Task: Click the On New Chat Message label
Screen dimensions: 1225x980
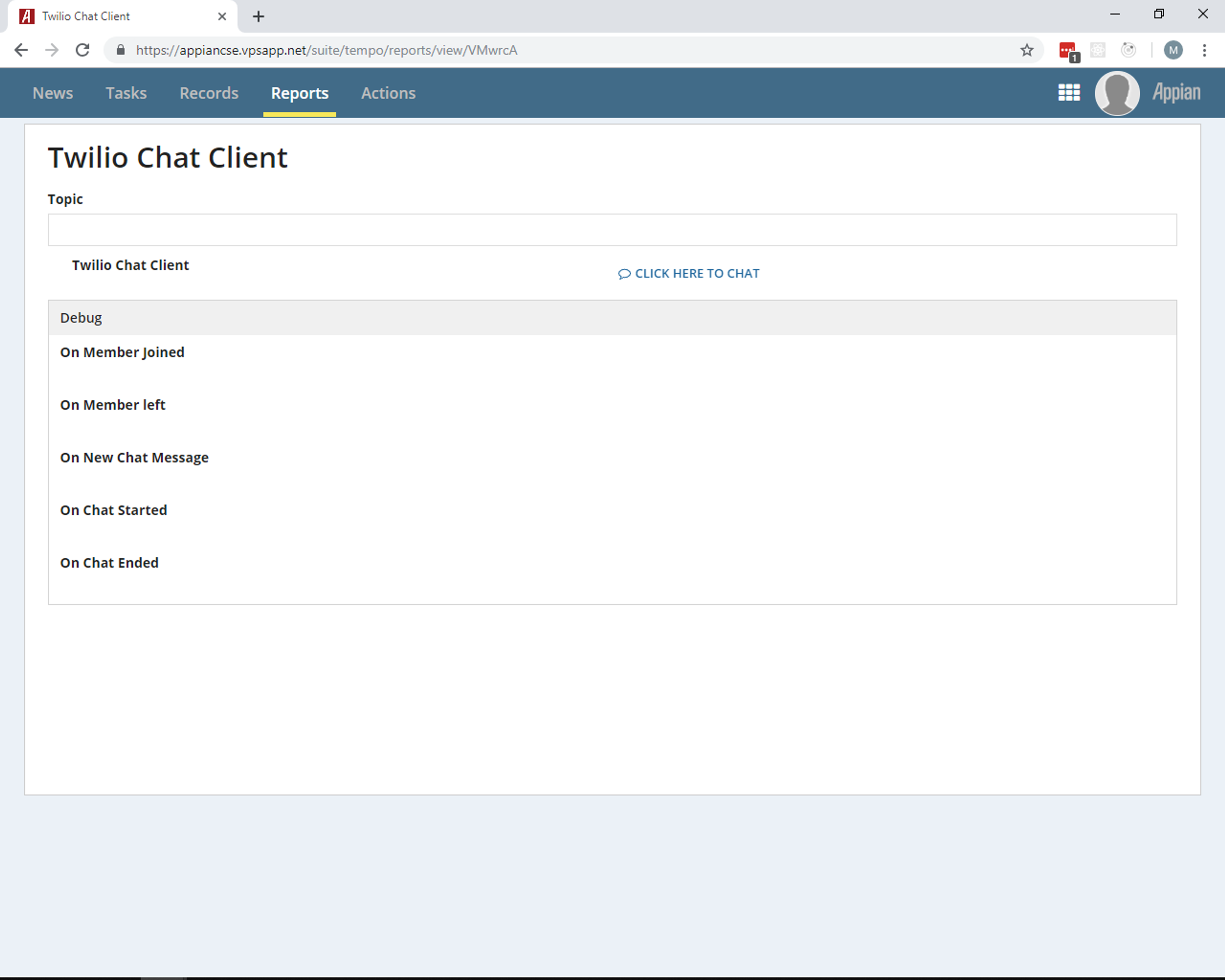Action: [x=134, y=458]
